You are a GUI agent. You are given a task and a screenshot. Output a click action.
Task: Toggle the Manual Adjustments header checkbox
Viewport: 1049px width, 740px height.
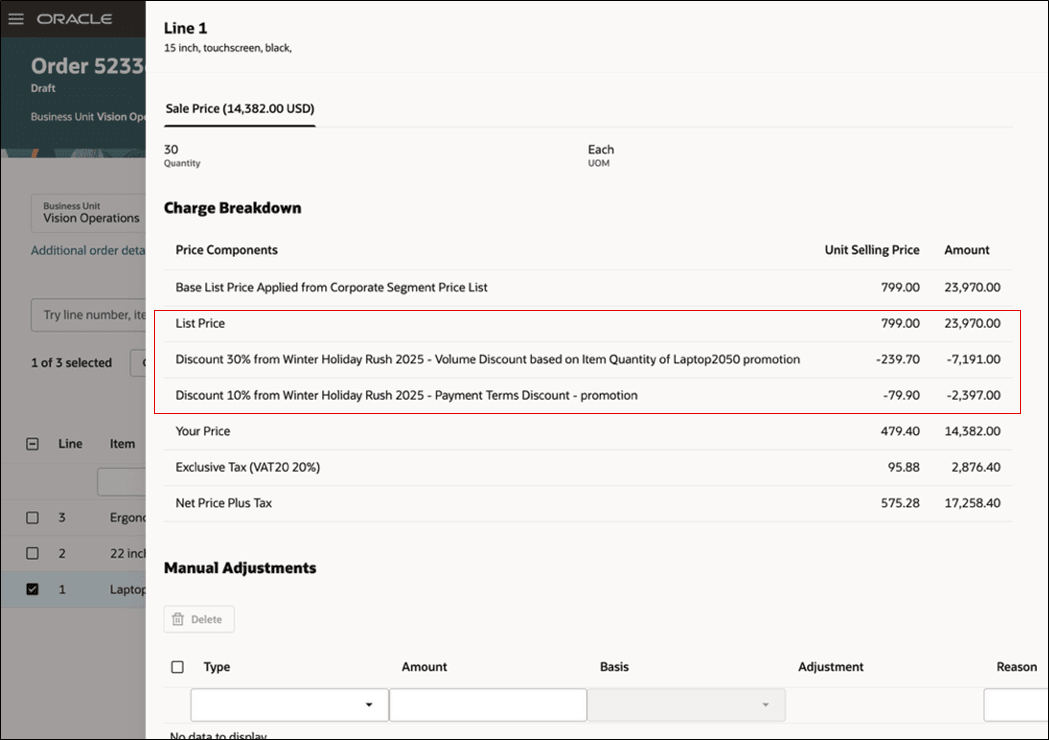(x=176, y=667)
